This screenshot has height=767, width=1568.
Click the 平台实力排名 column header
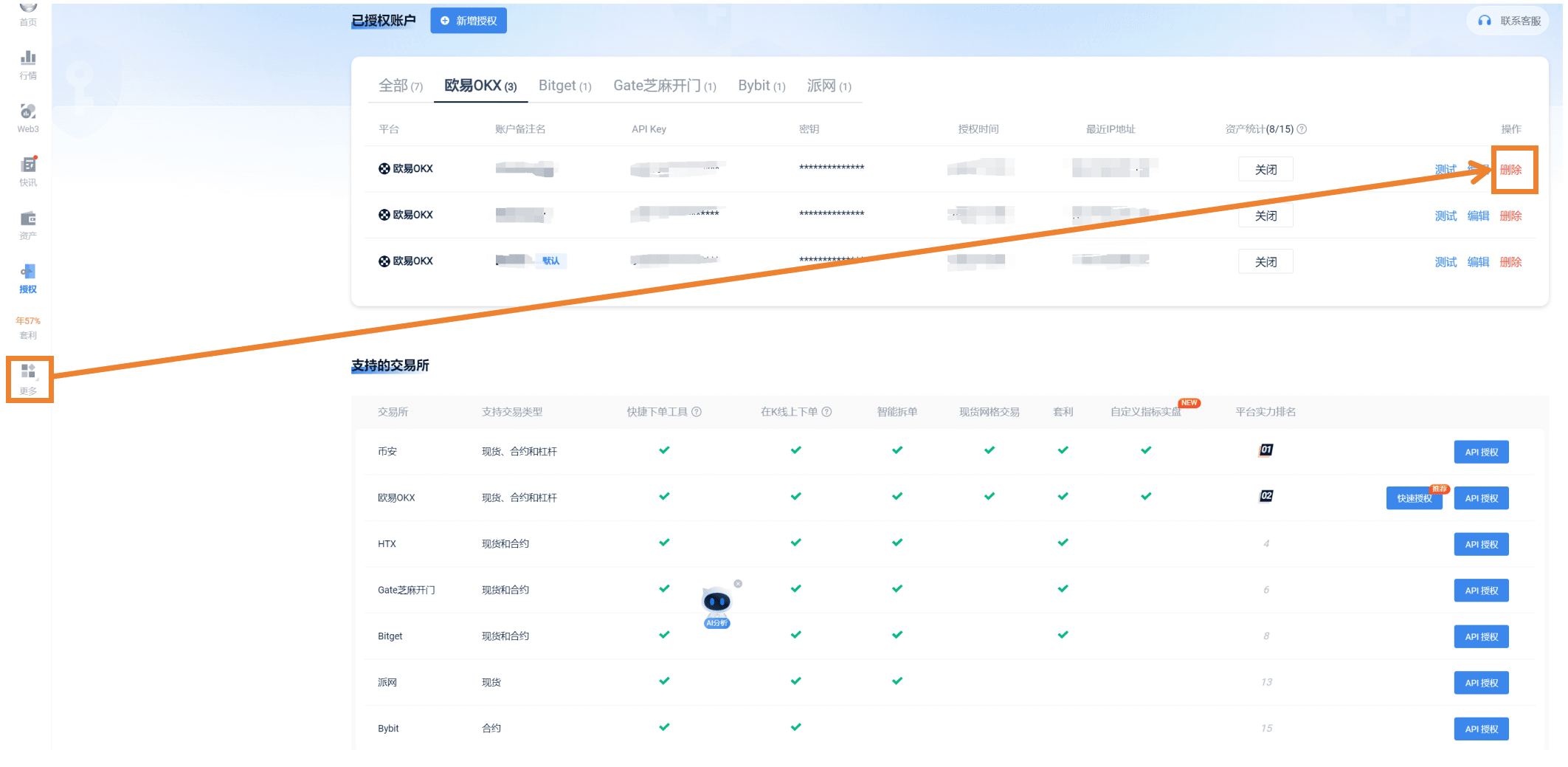(x=1265, y=412)
